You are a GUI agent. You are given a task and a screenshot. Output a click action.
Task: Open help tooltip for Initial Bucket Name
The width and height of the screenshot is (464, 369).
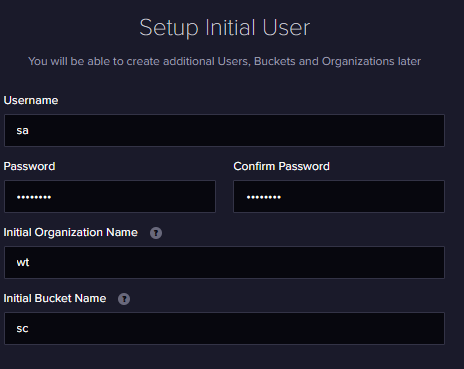click(124, 299)
